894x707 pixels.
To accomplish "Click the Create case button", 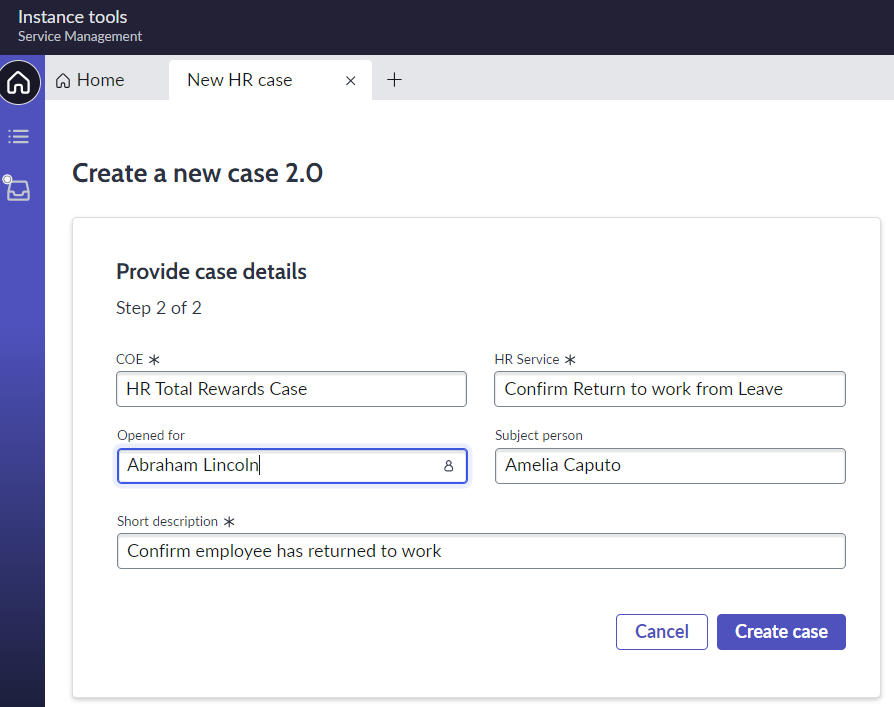I will (x=780, y=631).
